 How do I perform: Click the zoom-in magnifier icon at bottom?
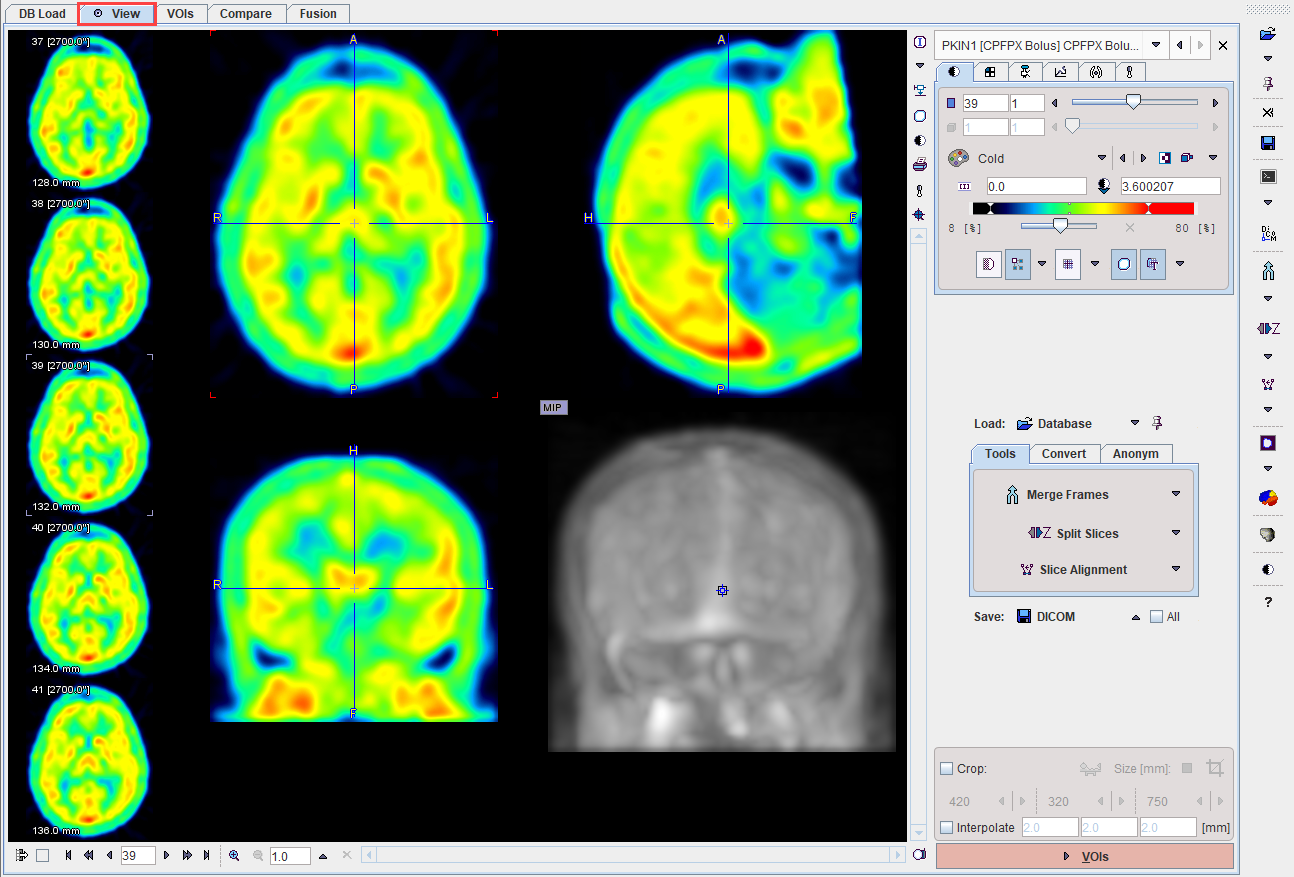(234, 856)
